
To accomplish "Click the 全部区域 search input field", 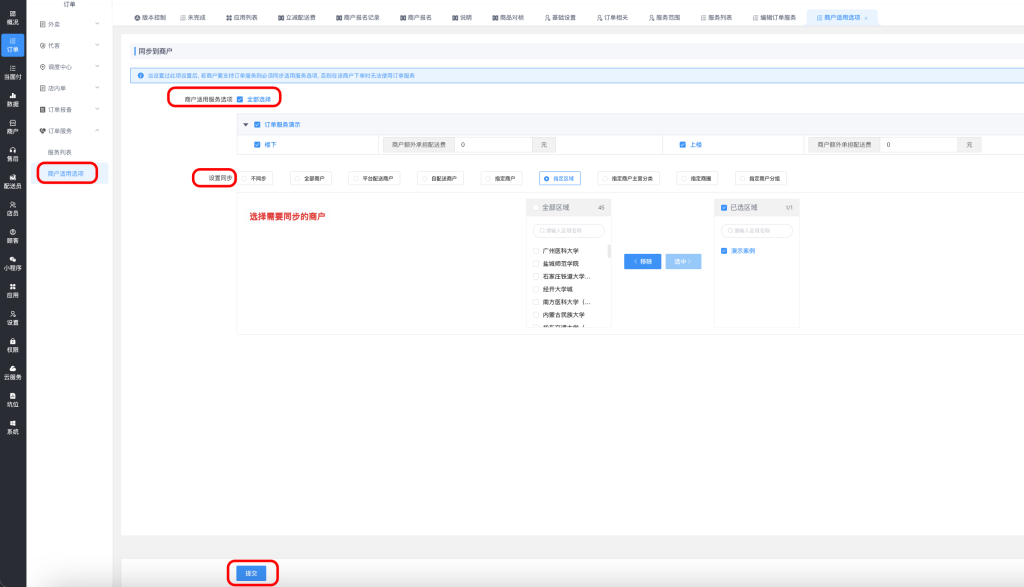I will [568, 230].
